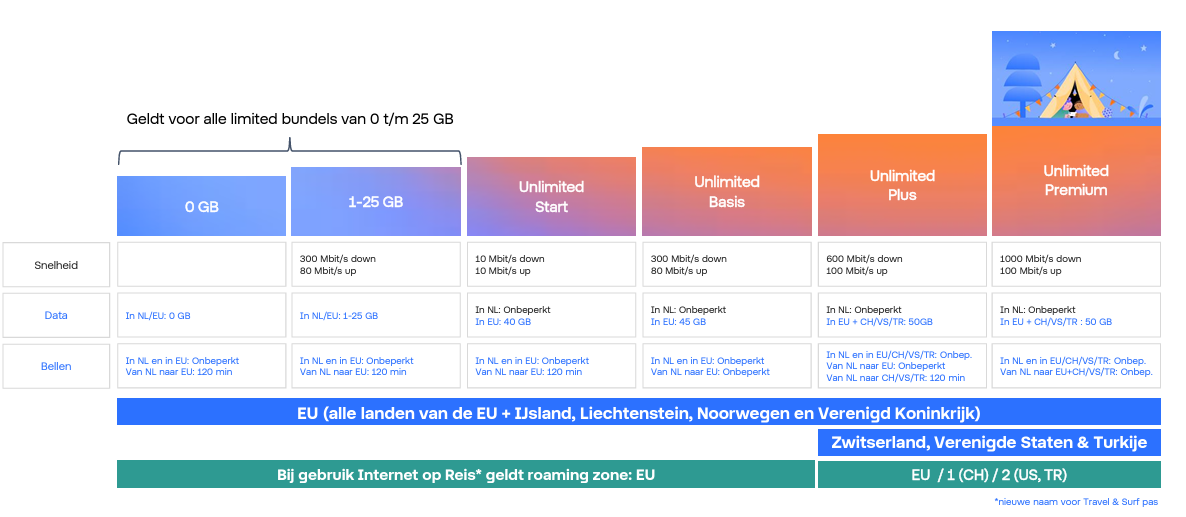Select the 0 GB bundle header
Screen dimensions: 1186x517
coord(201,206)
